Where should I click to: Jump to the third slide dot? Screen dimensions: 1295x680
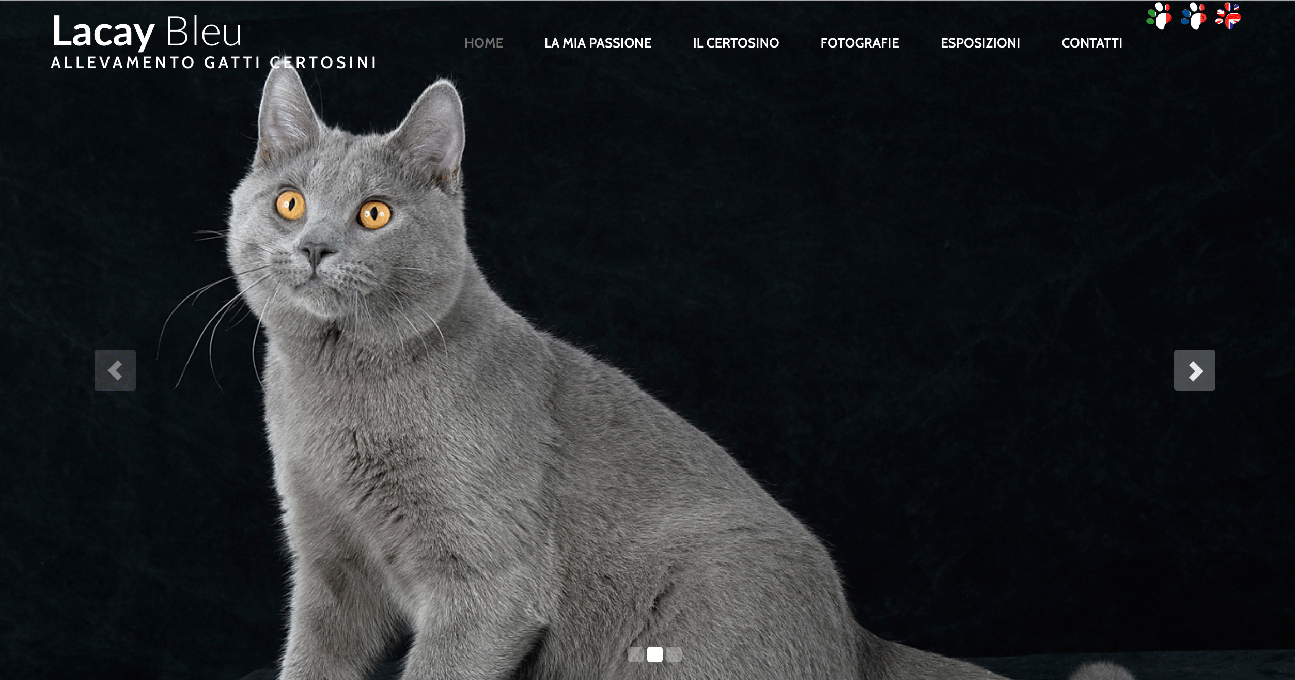click(x=674, y=655)
